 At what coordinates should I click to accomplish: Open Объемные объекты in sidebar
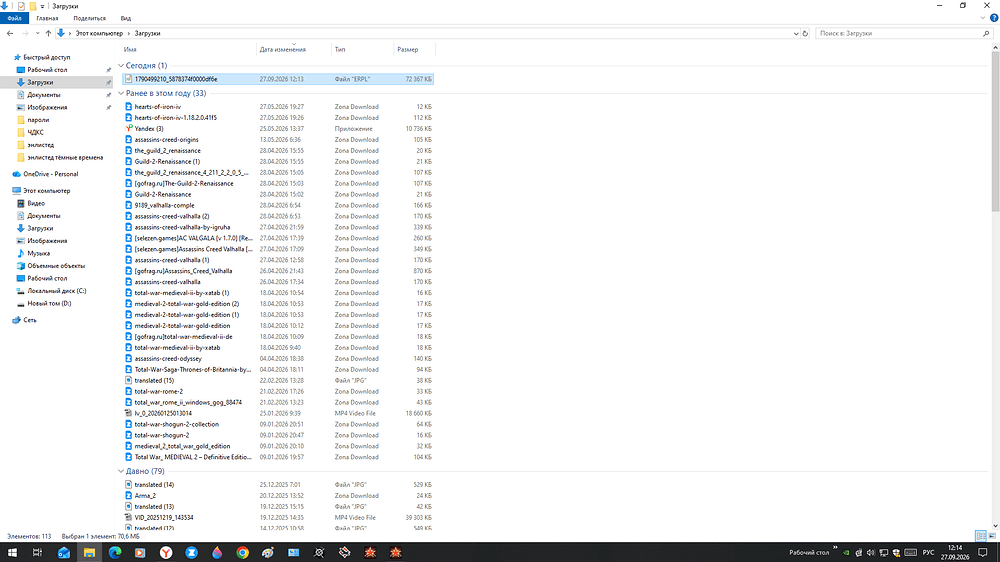point(55,266)
